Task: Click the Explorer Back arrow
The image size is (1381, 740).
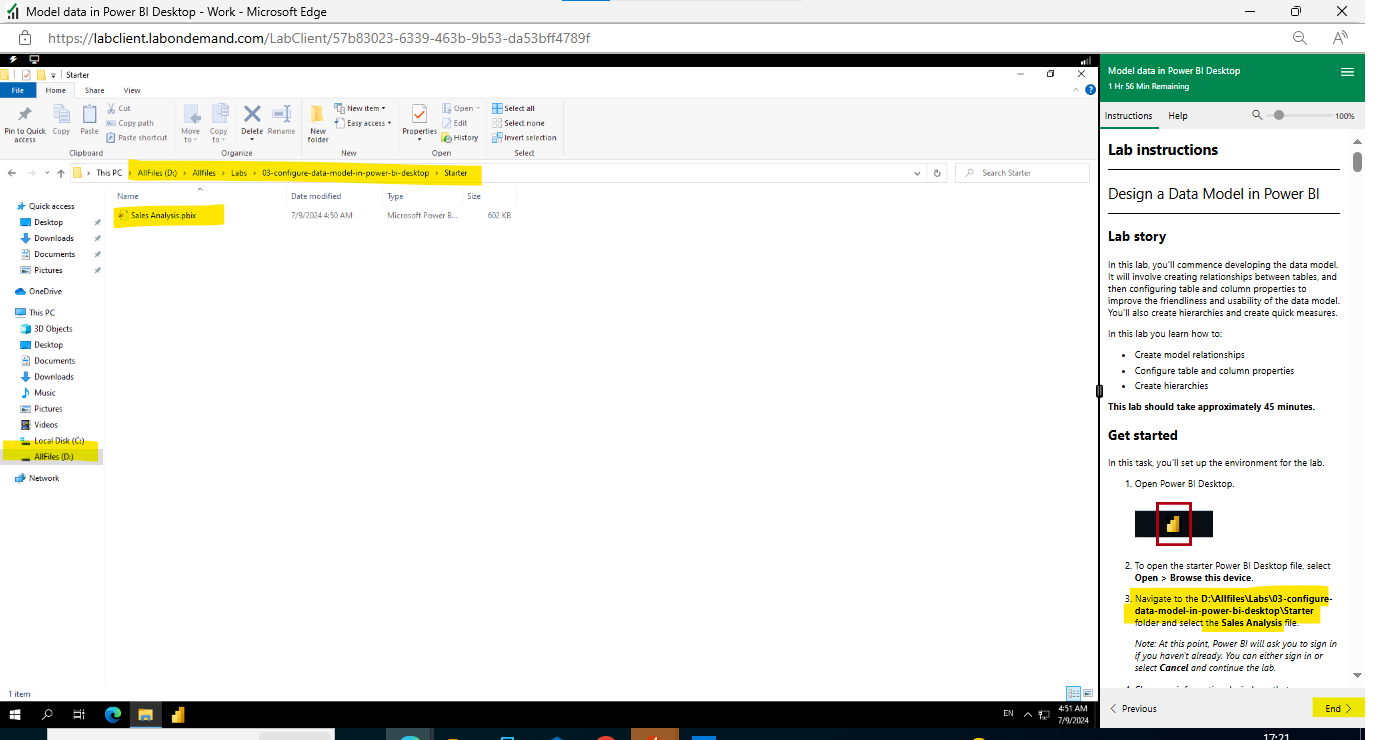Action: (x=11, y=173)
